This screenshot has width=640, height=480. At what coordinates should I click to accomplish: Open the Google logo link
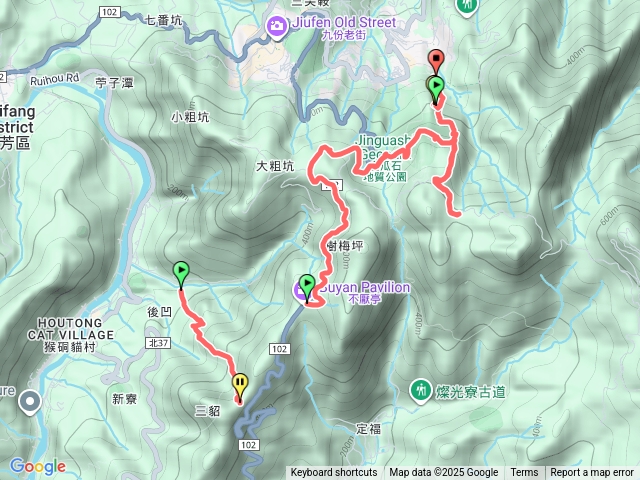click(x=38, y=466)
